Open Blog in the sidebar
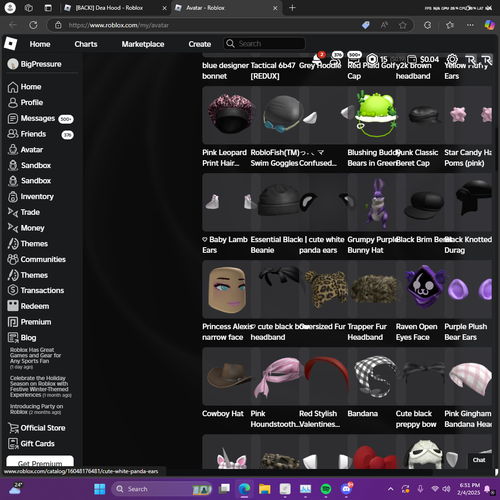 (x=22, y=338)
